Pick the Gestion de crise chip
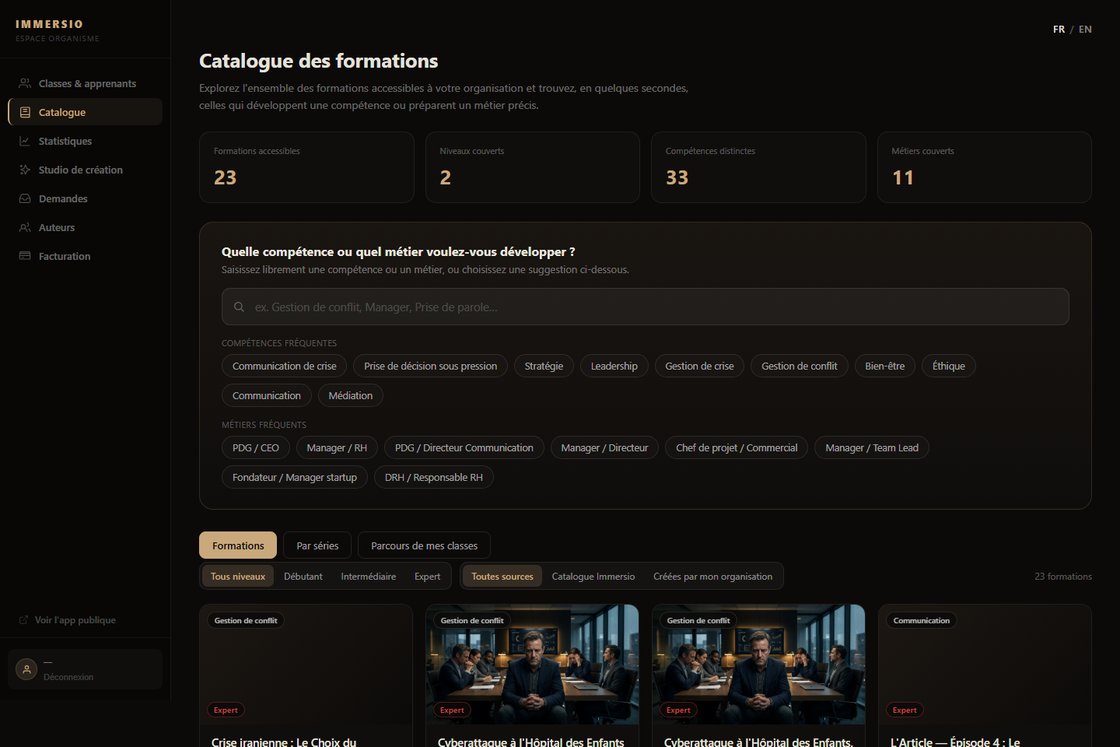This screenshot has height=747, width=1120. (x=699, y=366)
